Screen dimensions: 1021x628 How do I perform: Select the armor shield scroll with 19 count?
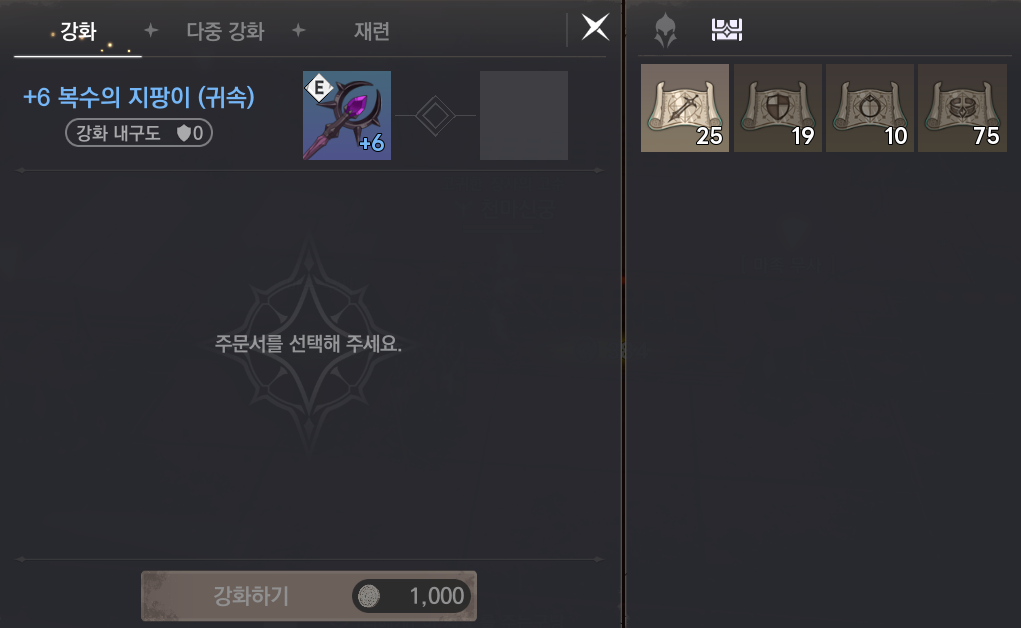(777, 108)
